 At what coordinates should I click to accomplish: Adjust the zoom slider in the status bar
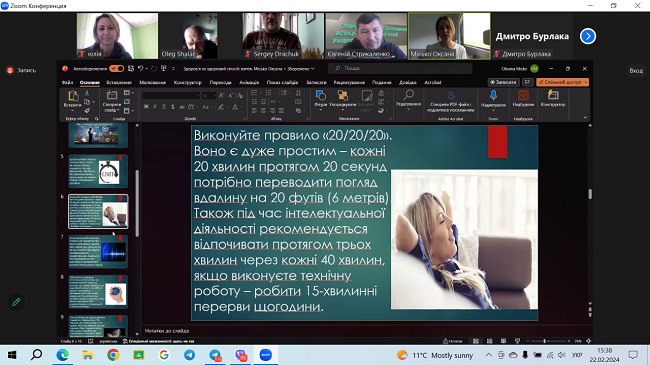pyautogui.click(x=545, y=341)
